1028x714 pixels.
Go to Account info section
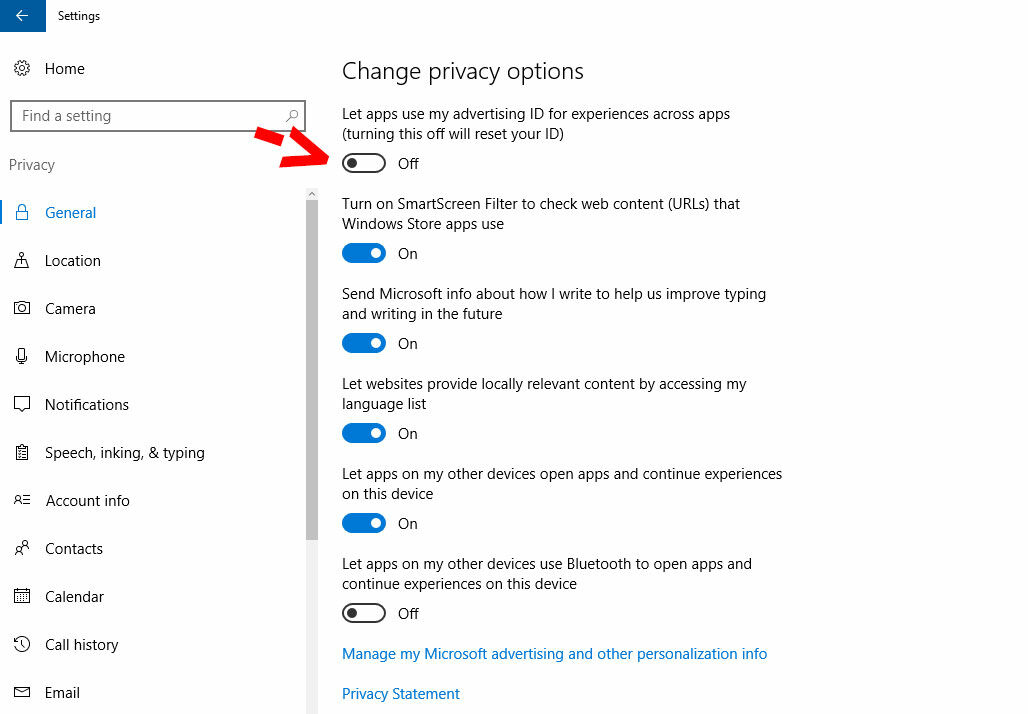coord(88,501)
